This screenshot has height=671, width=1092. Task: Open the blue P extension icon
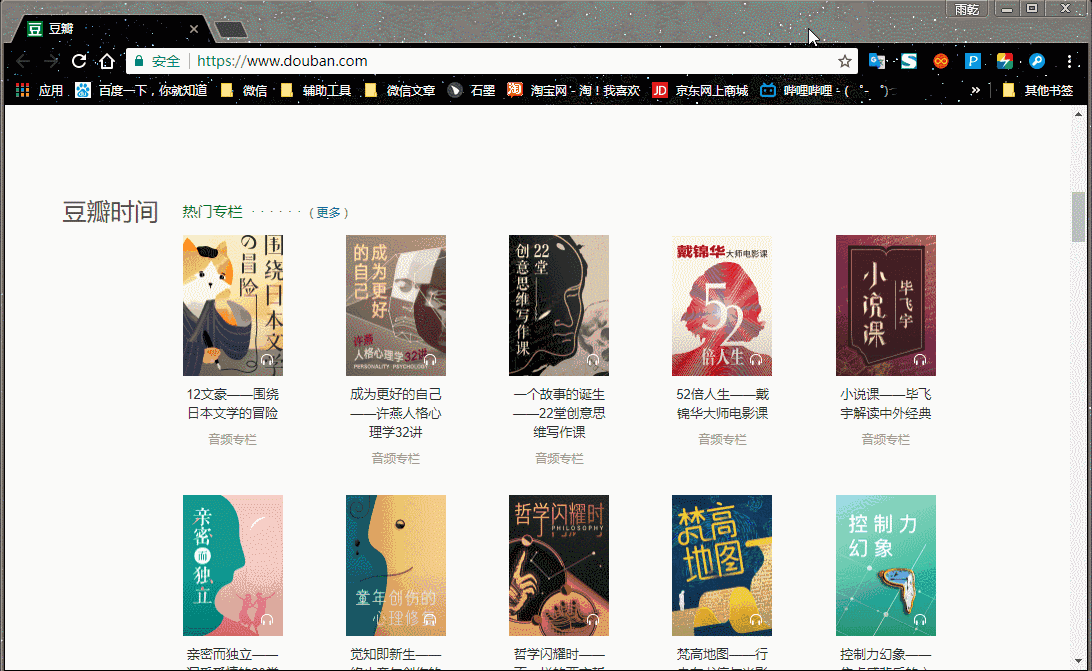coord(973,61)
